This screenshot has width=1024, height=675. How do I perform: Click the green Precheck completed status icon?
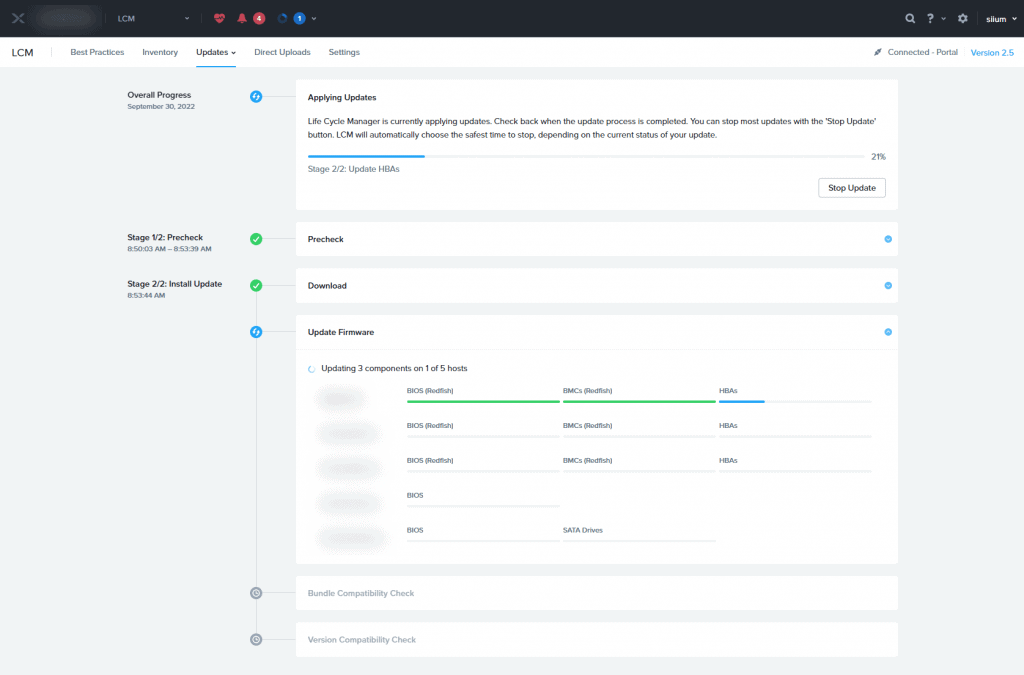(256, 239)
